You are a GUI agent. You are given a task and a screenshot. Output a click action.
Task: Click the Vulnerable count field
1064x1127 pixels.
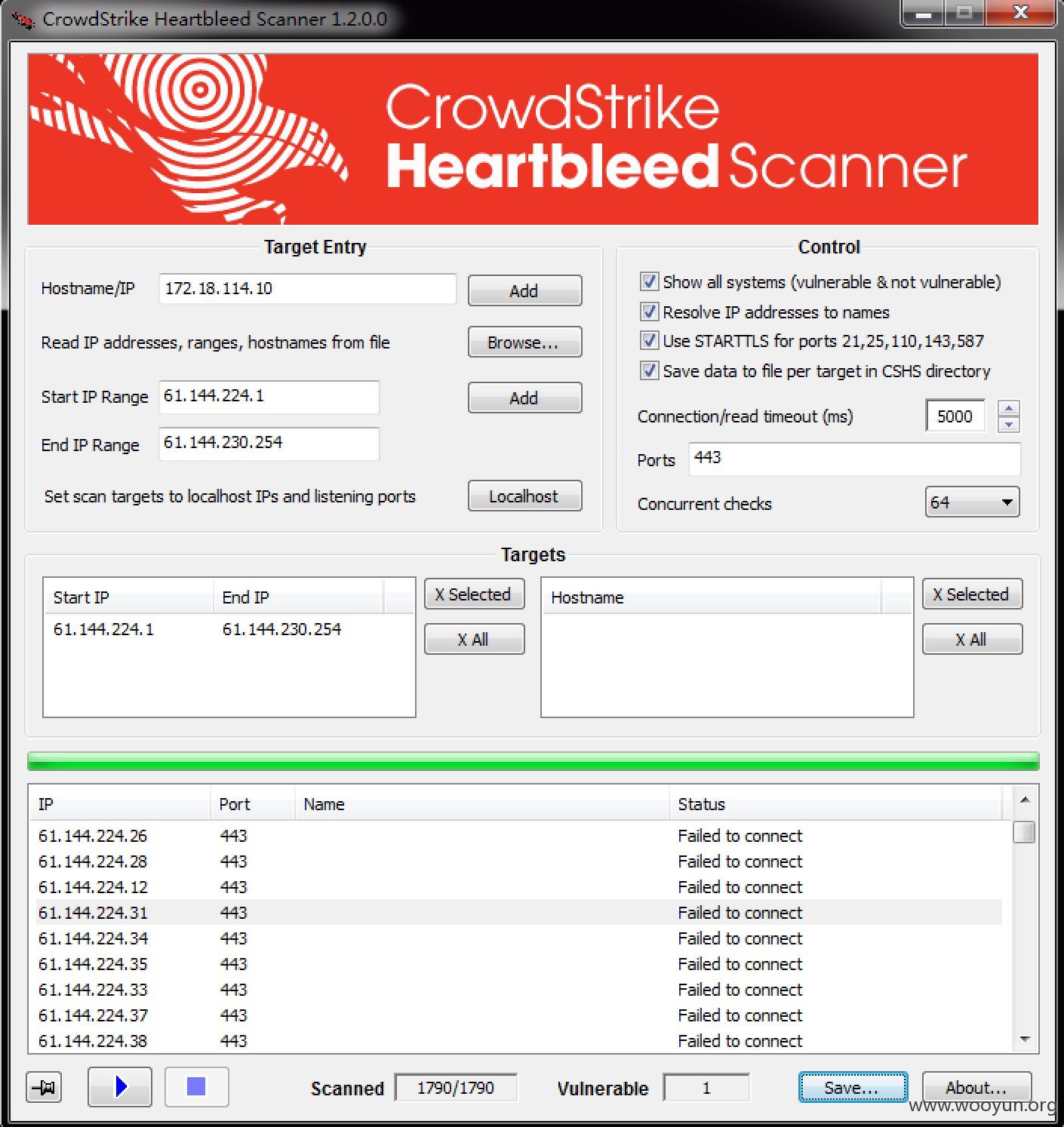tap(706, 1088)
